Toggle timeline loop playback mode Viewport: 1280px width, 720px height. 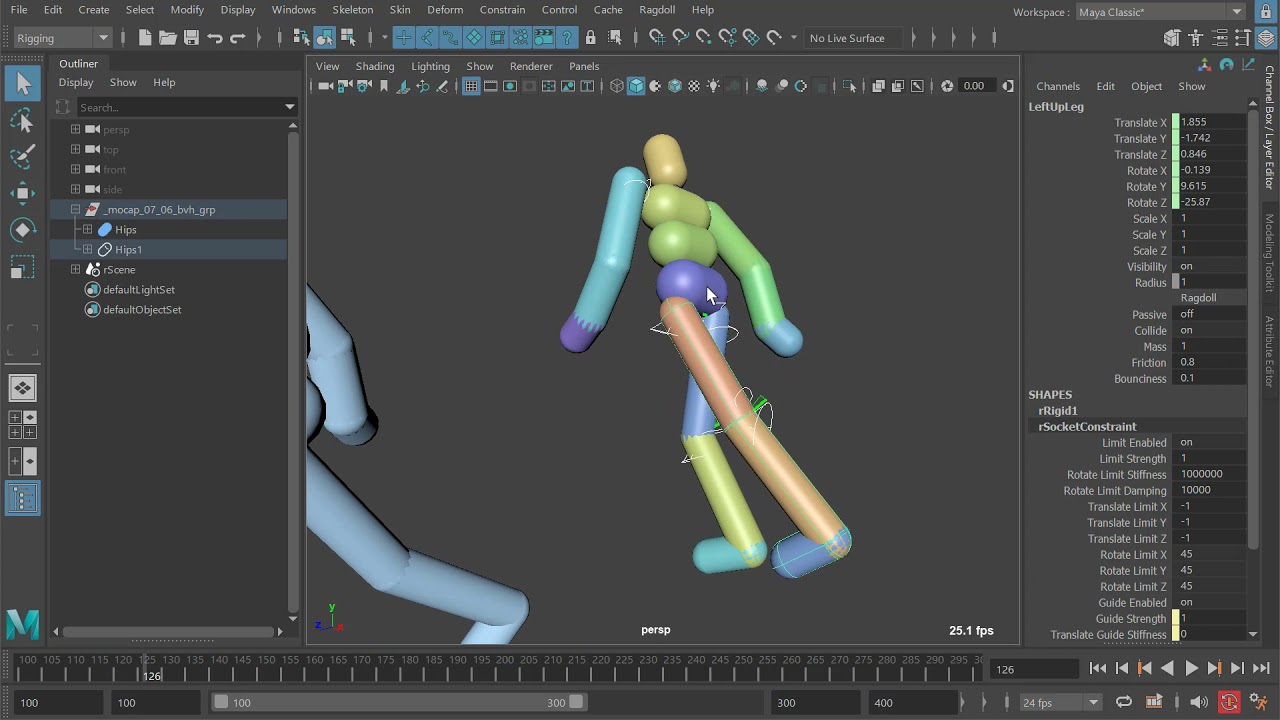pyautogui.click(x=1124, y=702)
